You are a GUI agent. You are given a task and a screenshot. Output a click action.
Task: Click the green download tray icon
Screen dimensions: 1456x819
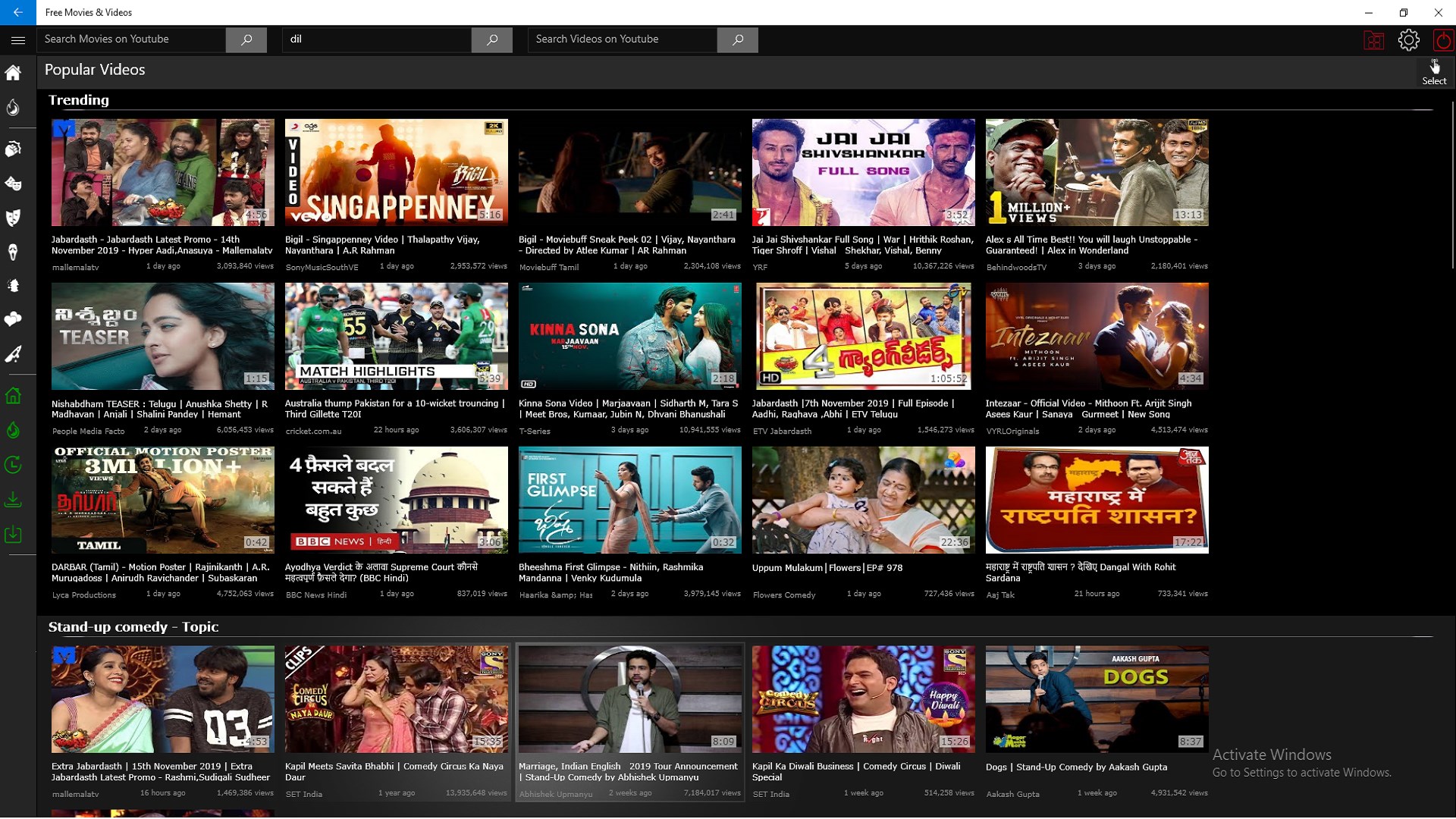point(13,500)
